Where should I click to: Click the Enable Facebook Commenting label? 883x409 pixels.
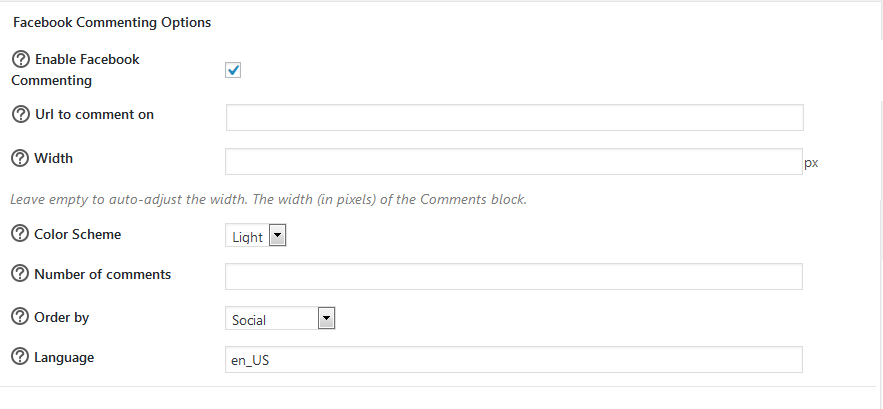75,70
